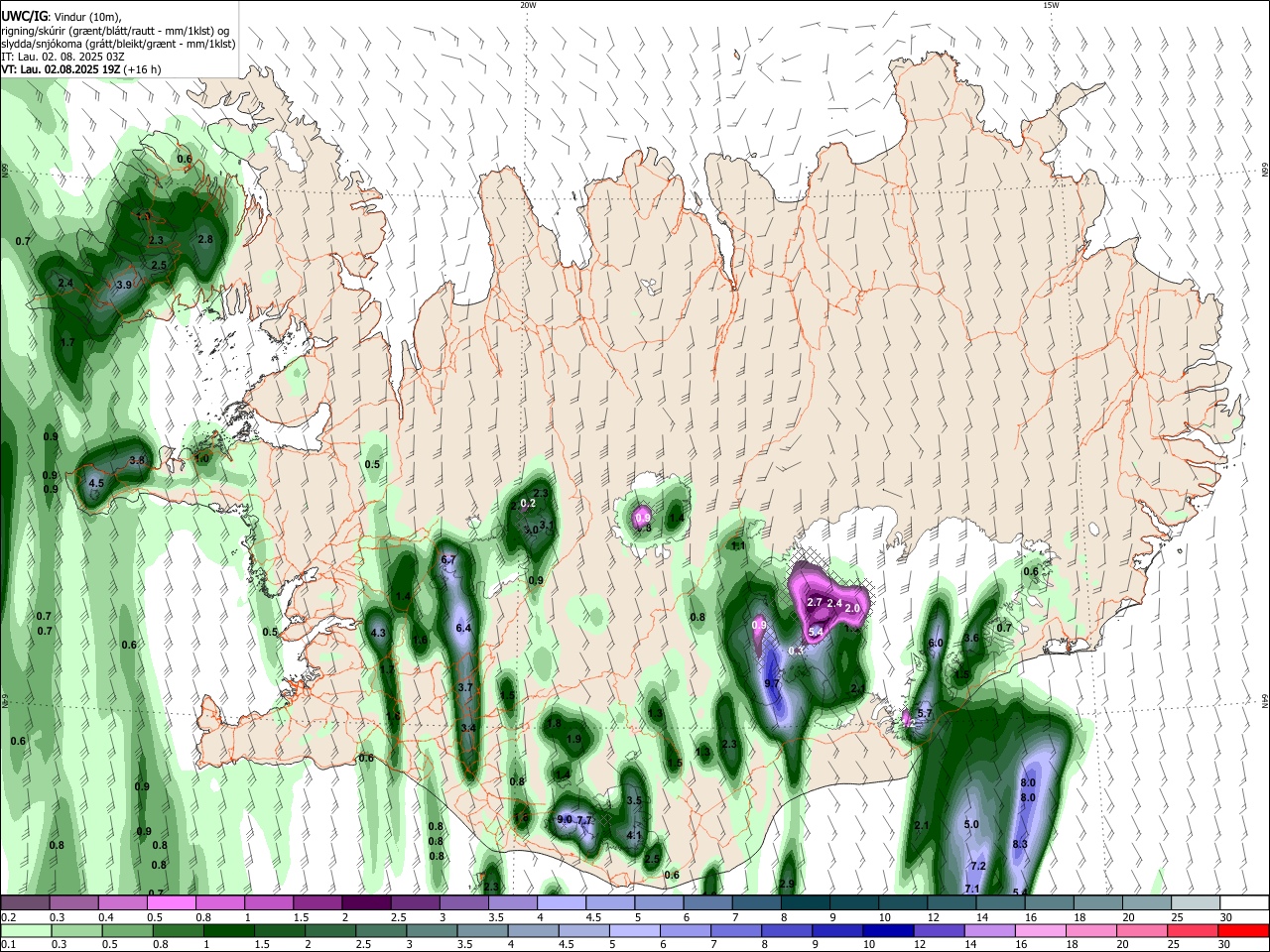Click the dark teal 8 snow-scale swatch

pos(806,902)
